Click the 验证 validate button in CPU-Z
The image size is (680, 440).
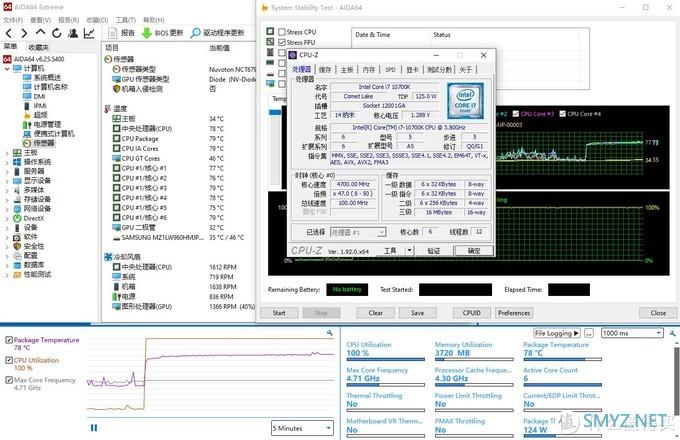point(434,251)
